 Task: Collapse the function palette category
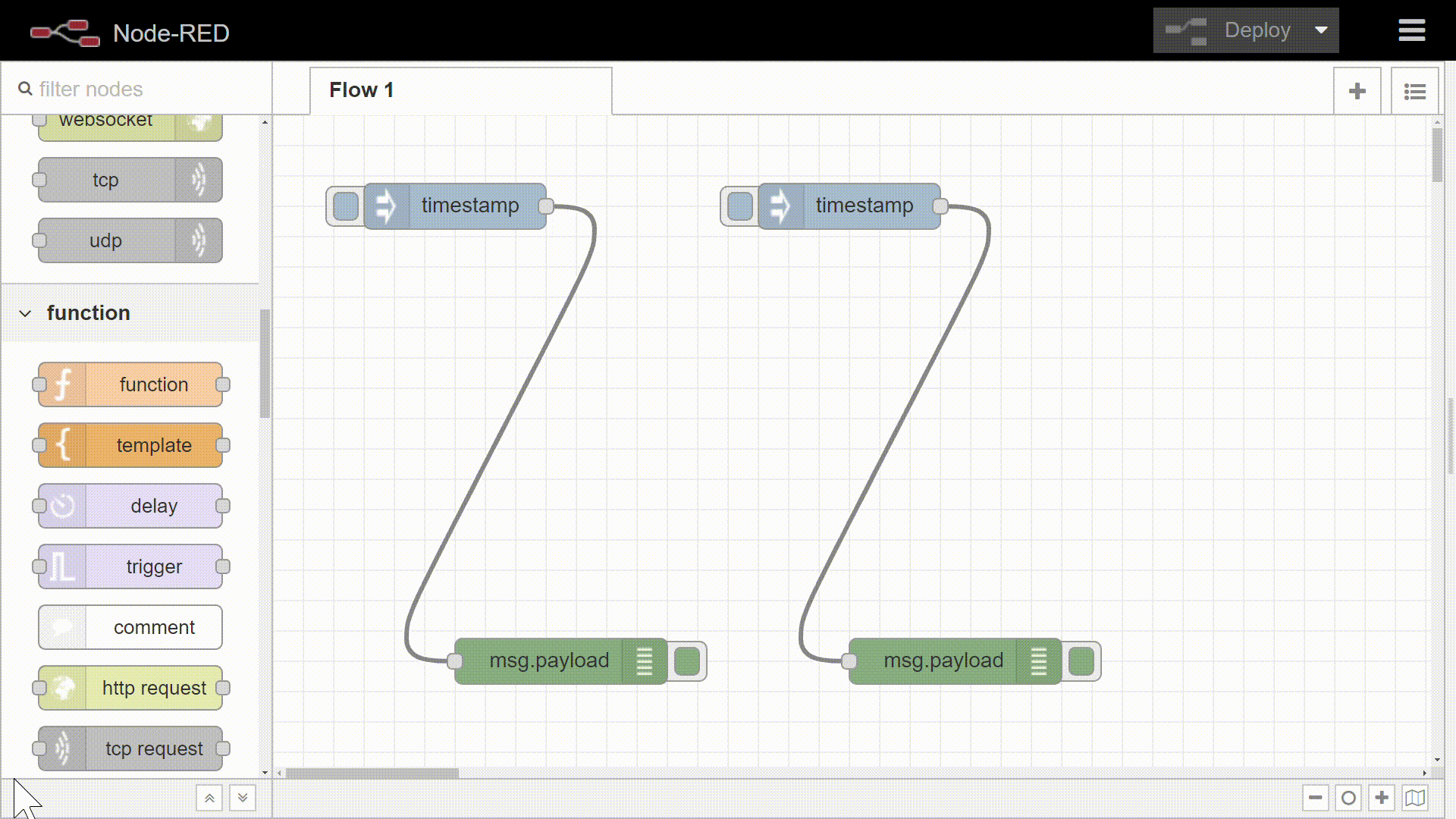pos(130,312)
